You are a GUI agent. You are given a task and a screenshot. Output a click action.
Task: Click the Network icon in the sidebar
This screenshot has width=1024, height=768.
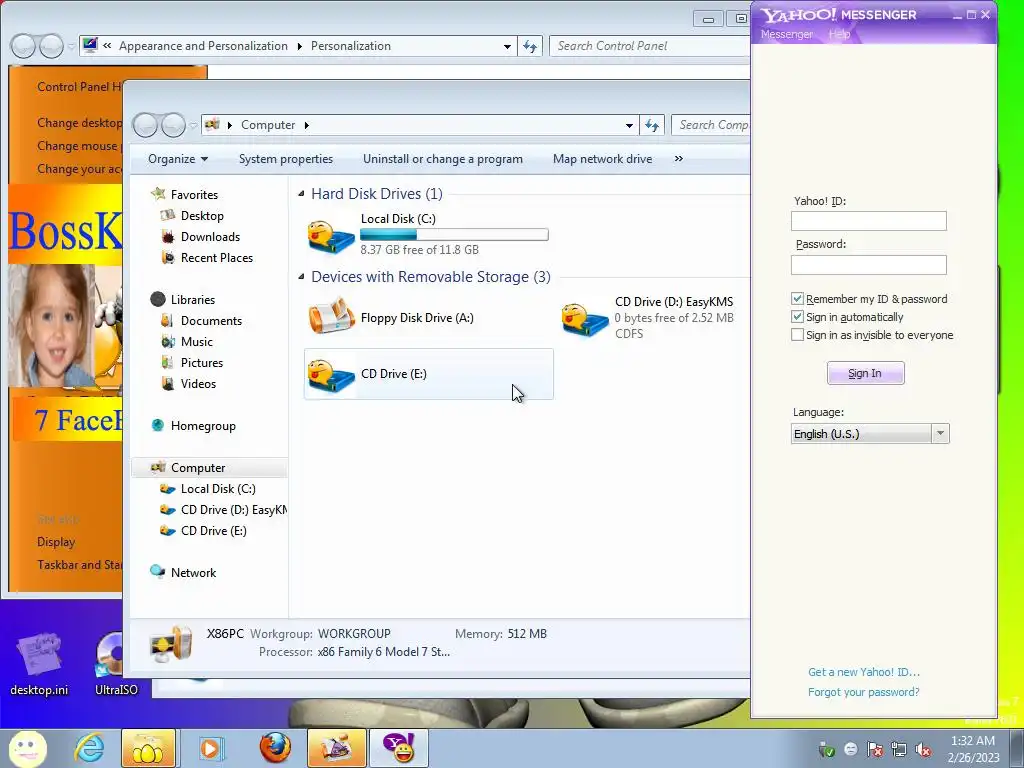[158, 572]
